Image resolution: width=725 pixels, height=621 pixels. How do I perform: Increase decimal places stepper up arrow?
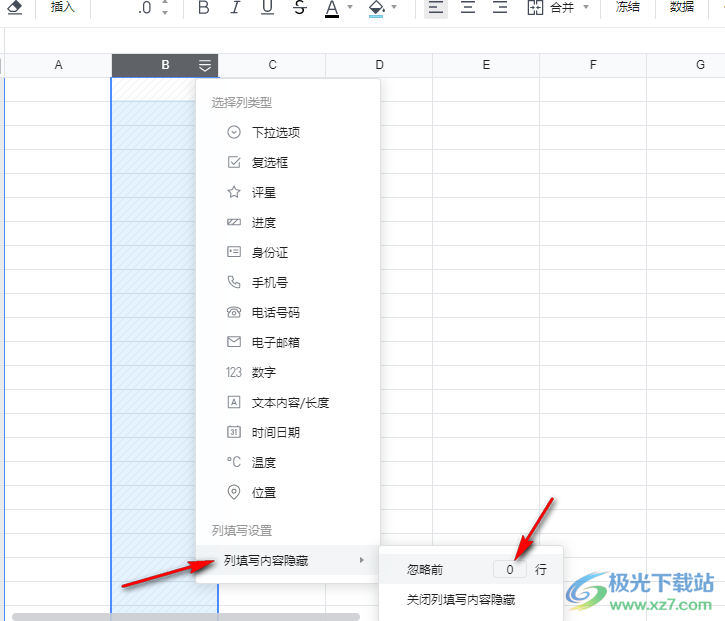point(165,2)
